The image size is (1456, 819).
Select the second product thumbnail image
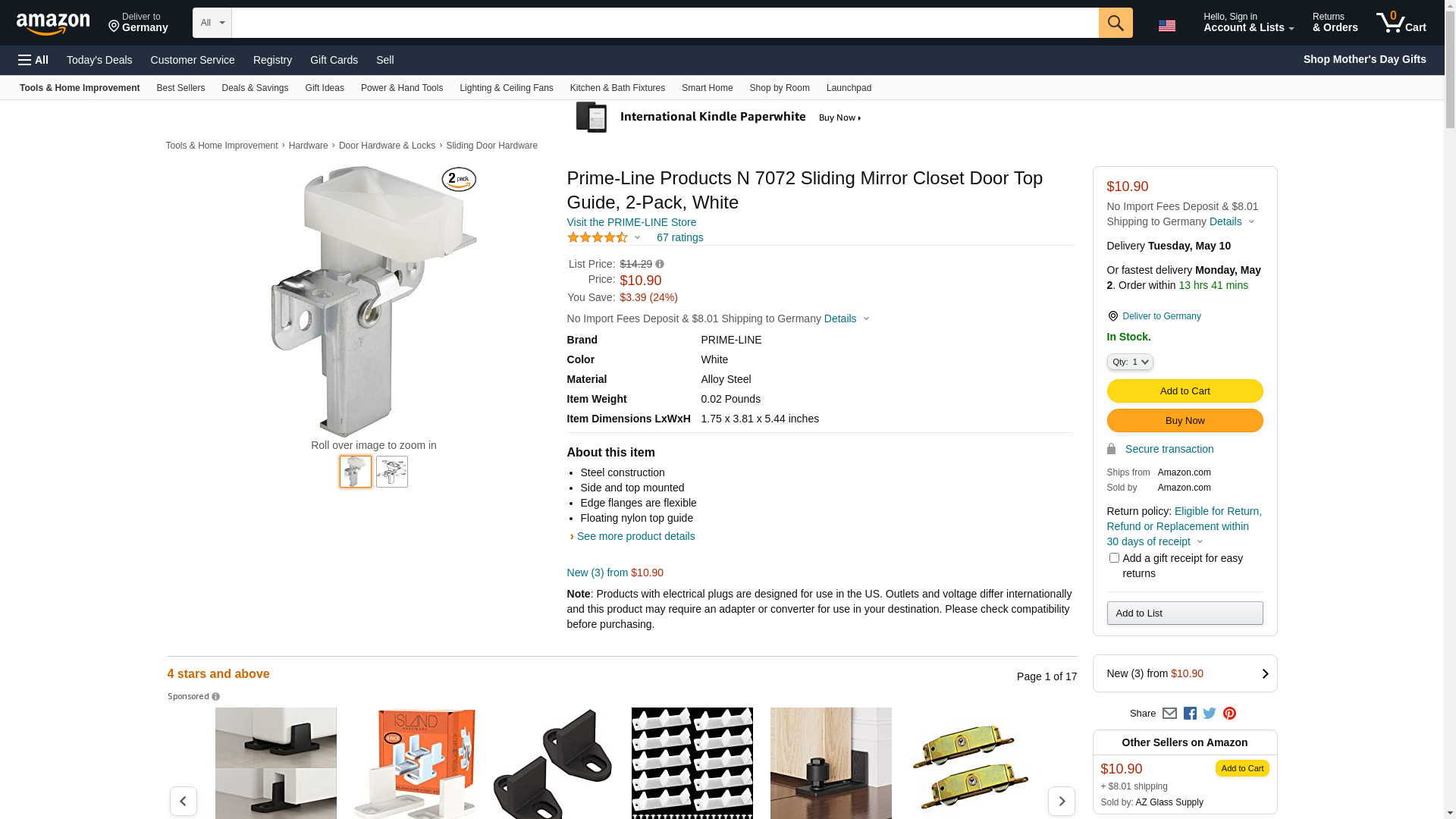[x=392, y=472]
